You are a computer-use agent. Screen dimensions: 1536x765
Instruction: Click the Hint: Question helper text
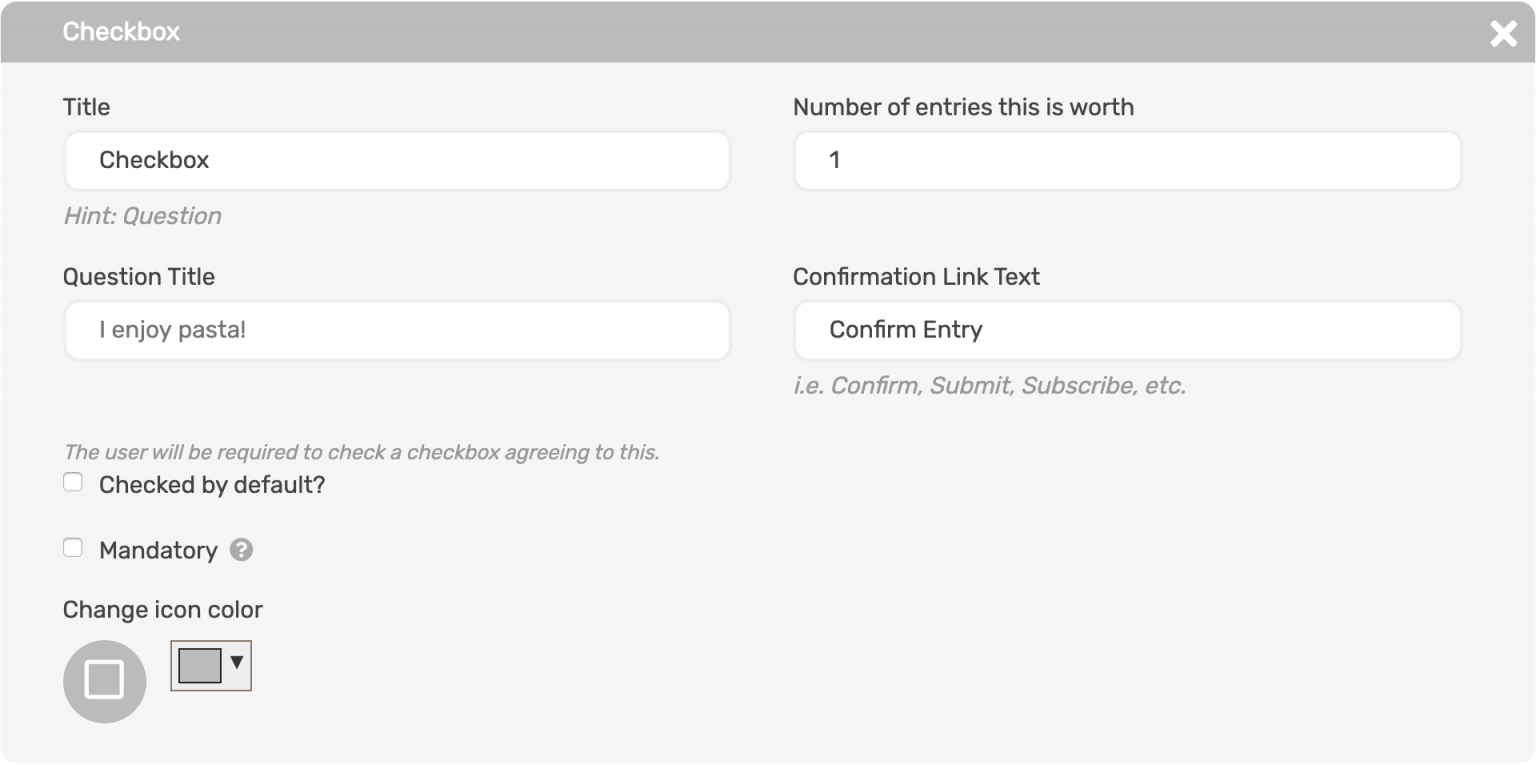point(143,216)
